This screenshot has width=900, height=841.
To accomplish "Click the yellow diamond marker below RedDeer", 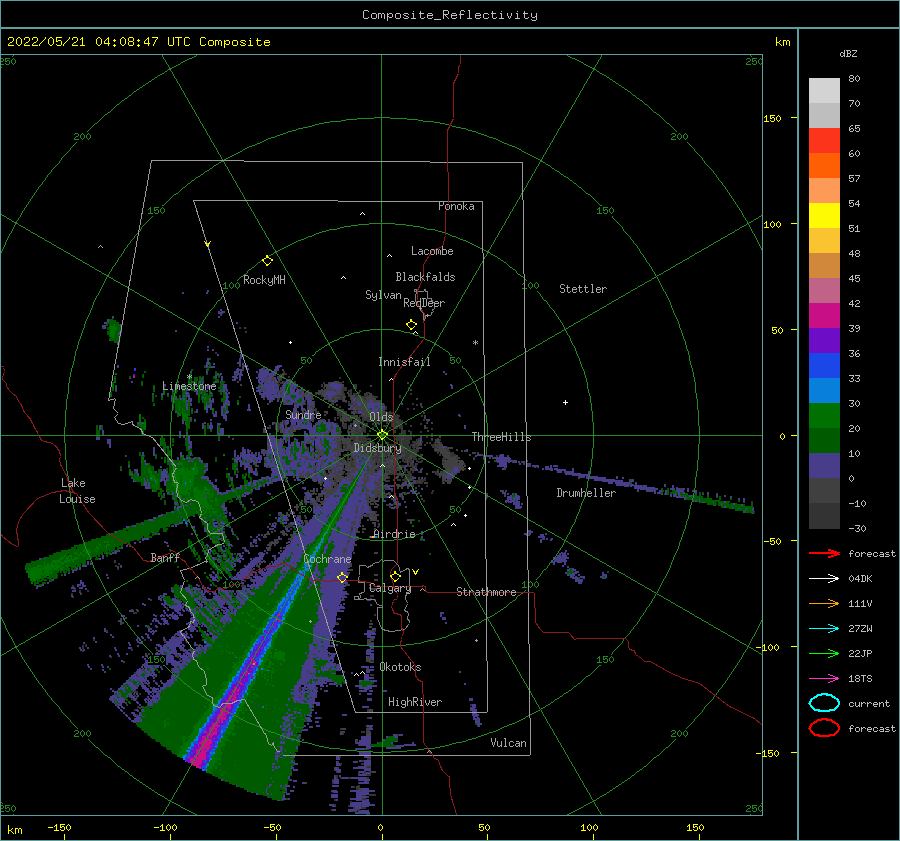I will 411,325.
